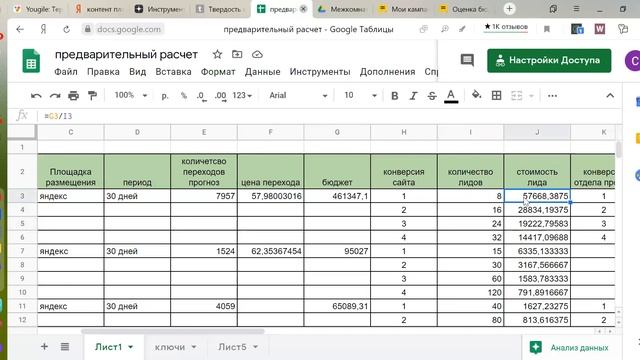
Task: Select cell with value 57668,3875
Action: [x=537, y=196]
